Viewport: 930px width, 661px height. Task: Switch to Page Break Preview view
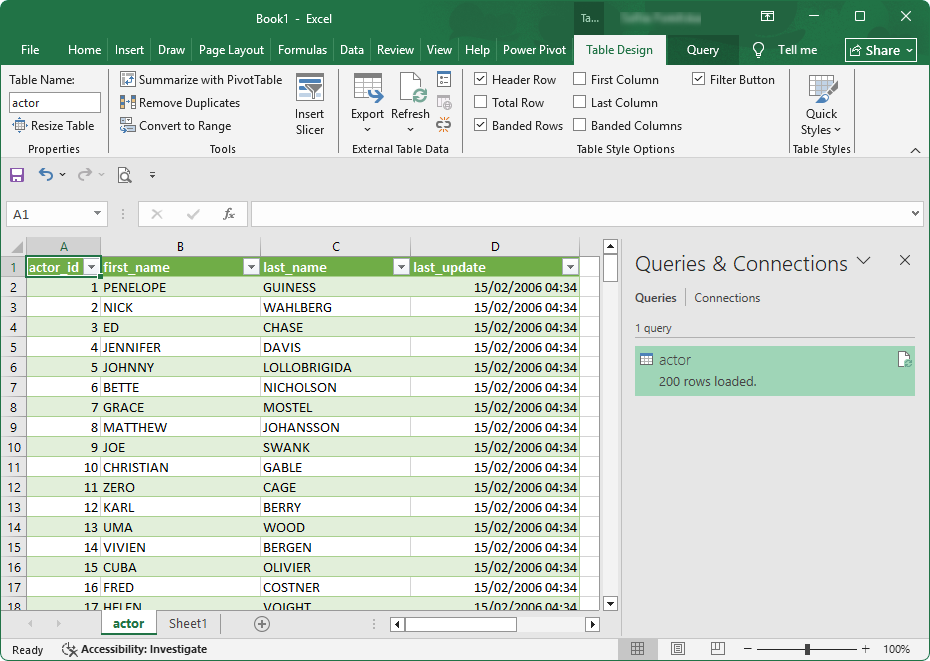[717, 649]
